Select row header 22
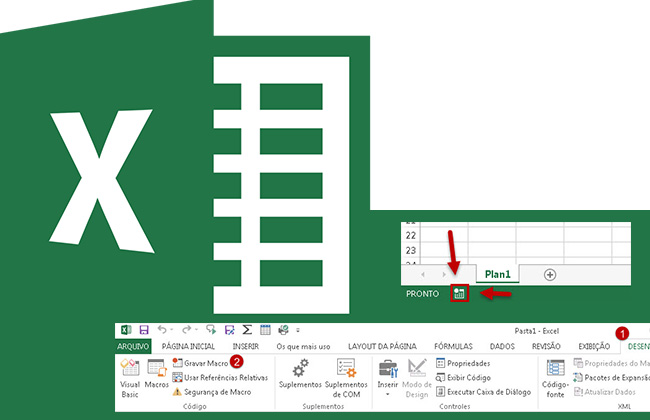Image resolution: width=650 pixels, height=420 pixels. pos(411,235)
